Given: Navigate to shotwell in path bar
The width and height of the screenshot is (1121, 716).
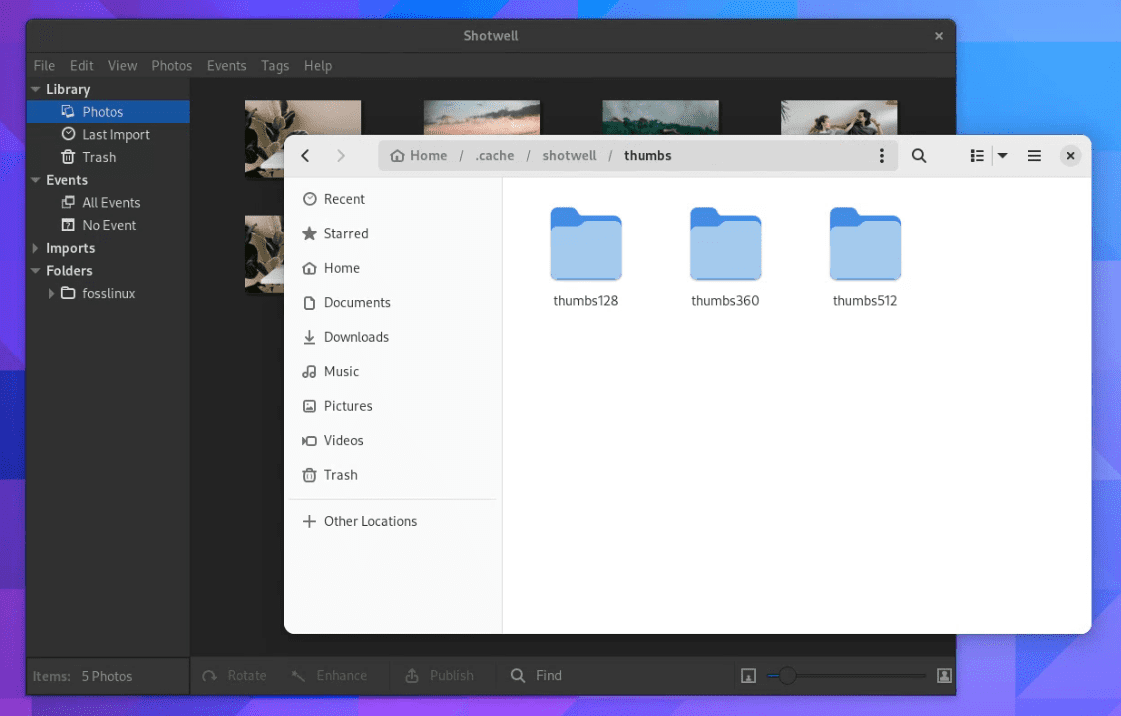Looking at the screenshot, I should tap(569, 156).
